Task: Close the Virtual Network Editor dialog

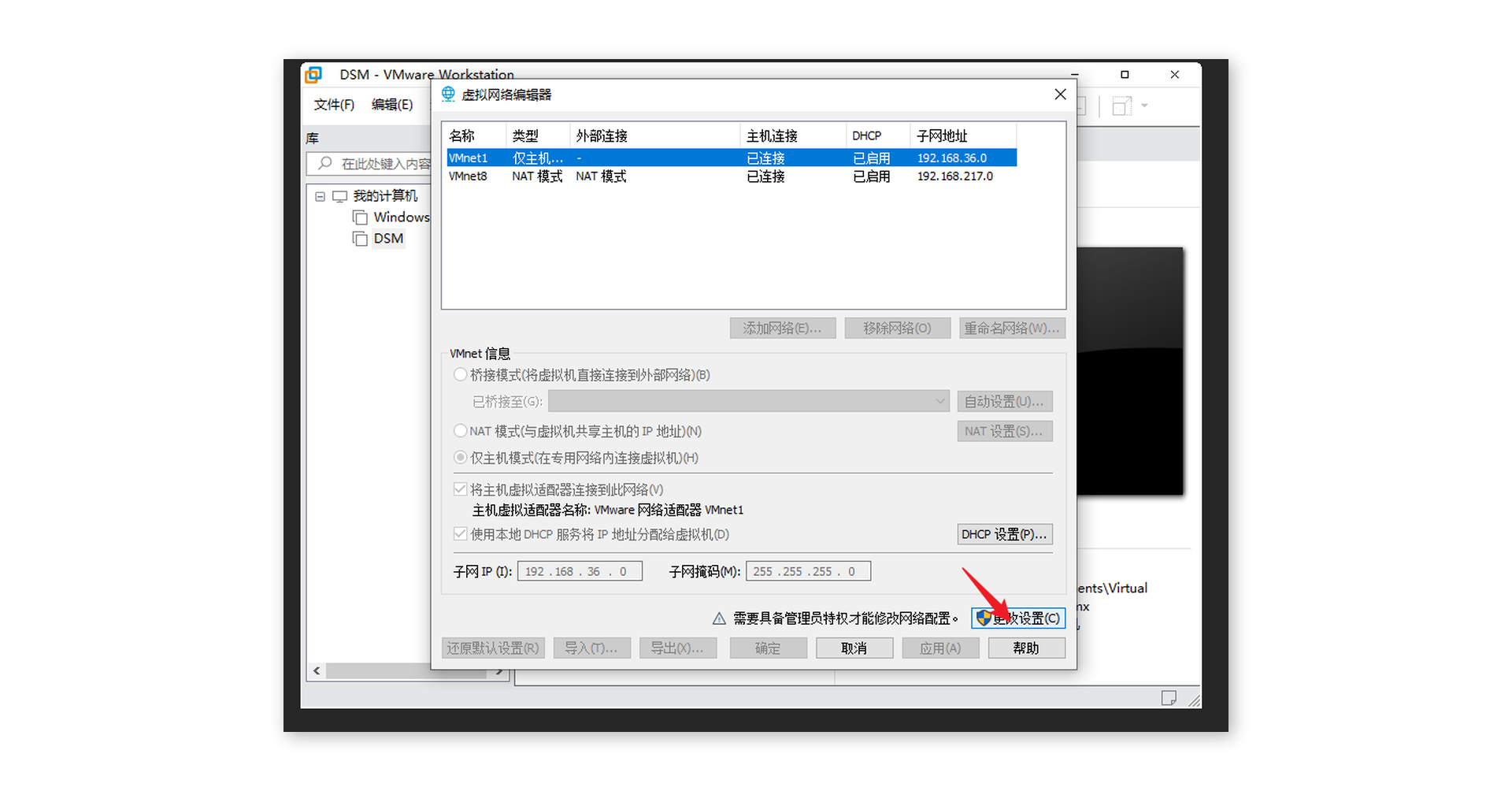Action: point(1060,95)
